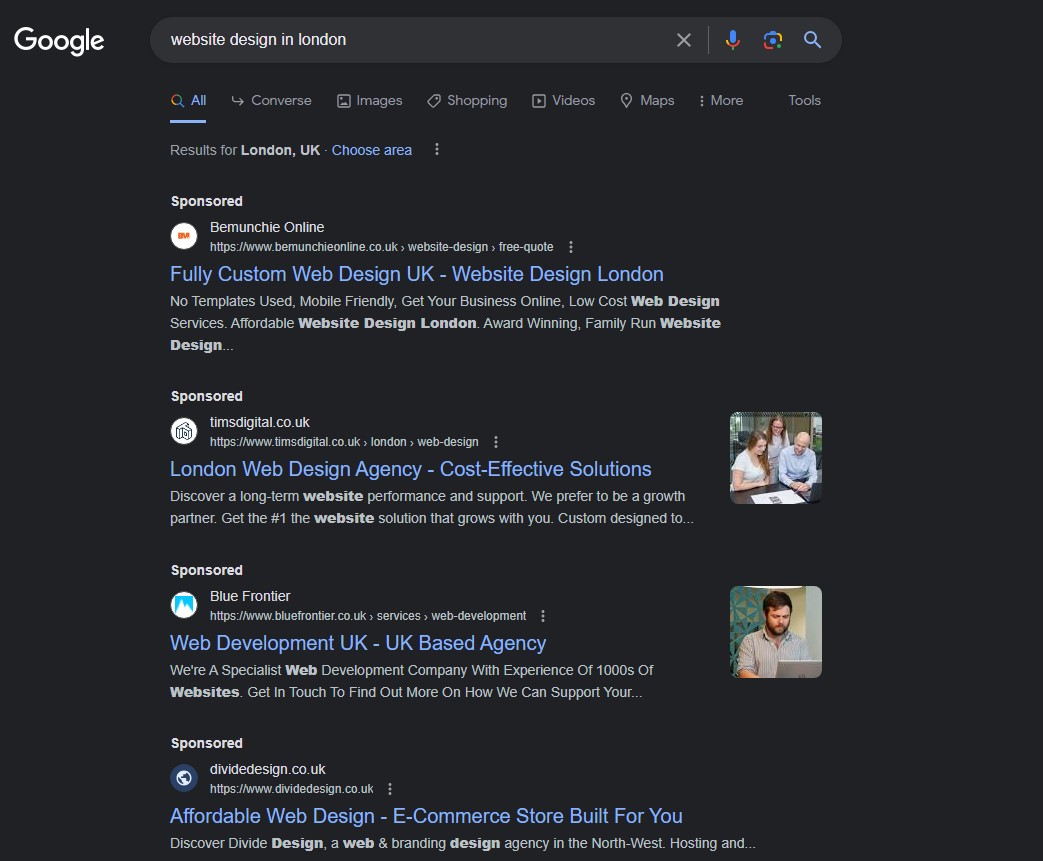Click the timsdigital.co.uk favicon
The image size is (1043, 861).
pos(184,430)
